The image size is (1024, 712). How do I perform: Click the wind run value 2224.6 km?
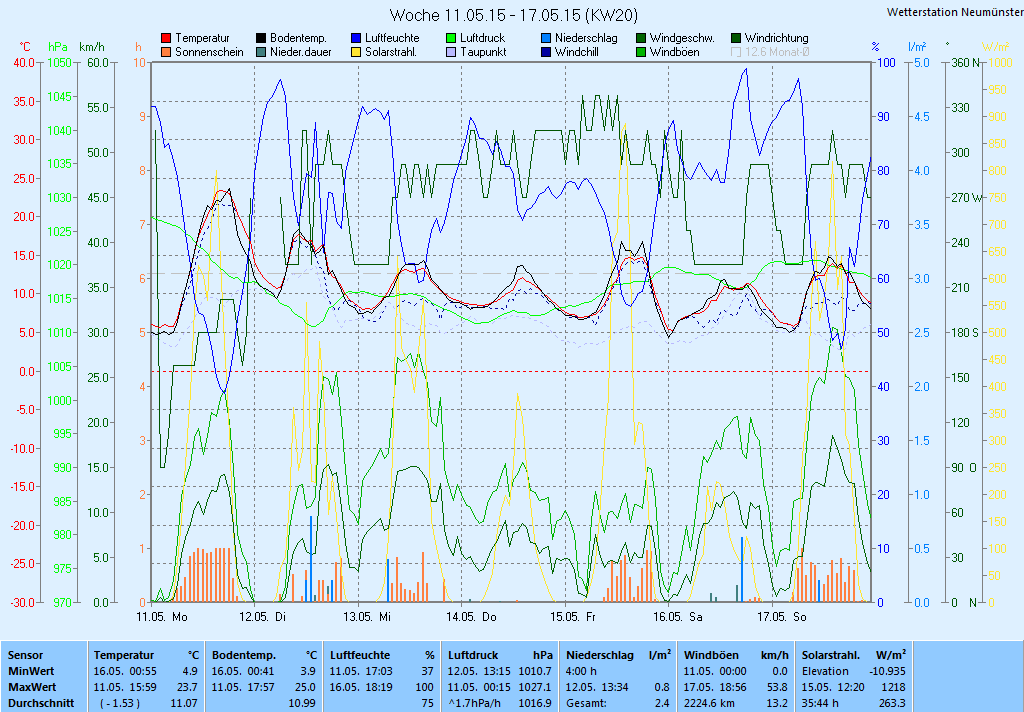pos(711,704)
